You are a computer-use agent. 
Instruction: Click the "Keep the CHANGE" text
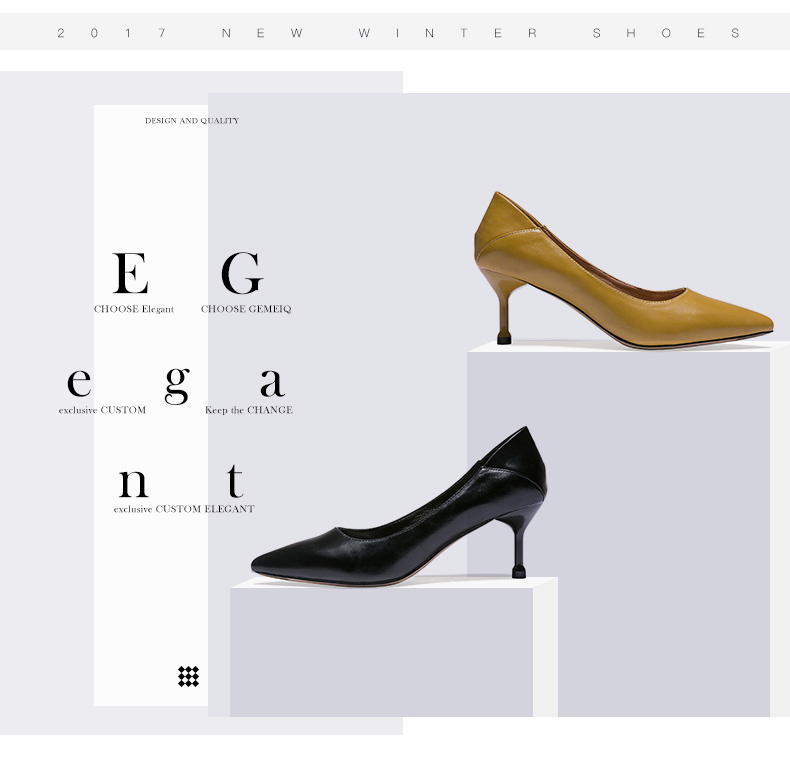point(249,410)
